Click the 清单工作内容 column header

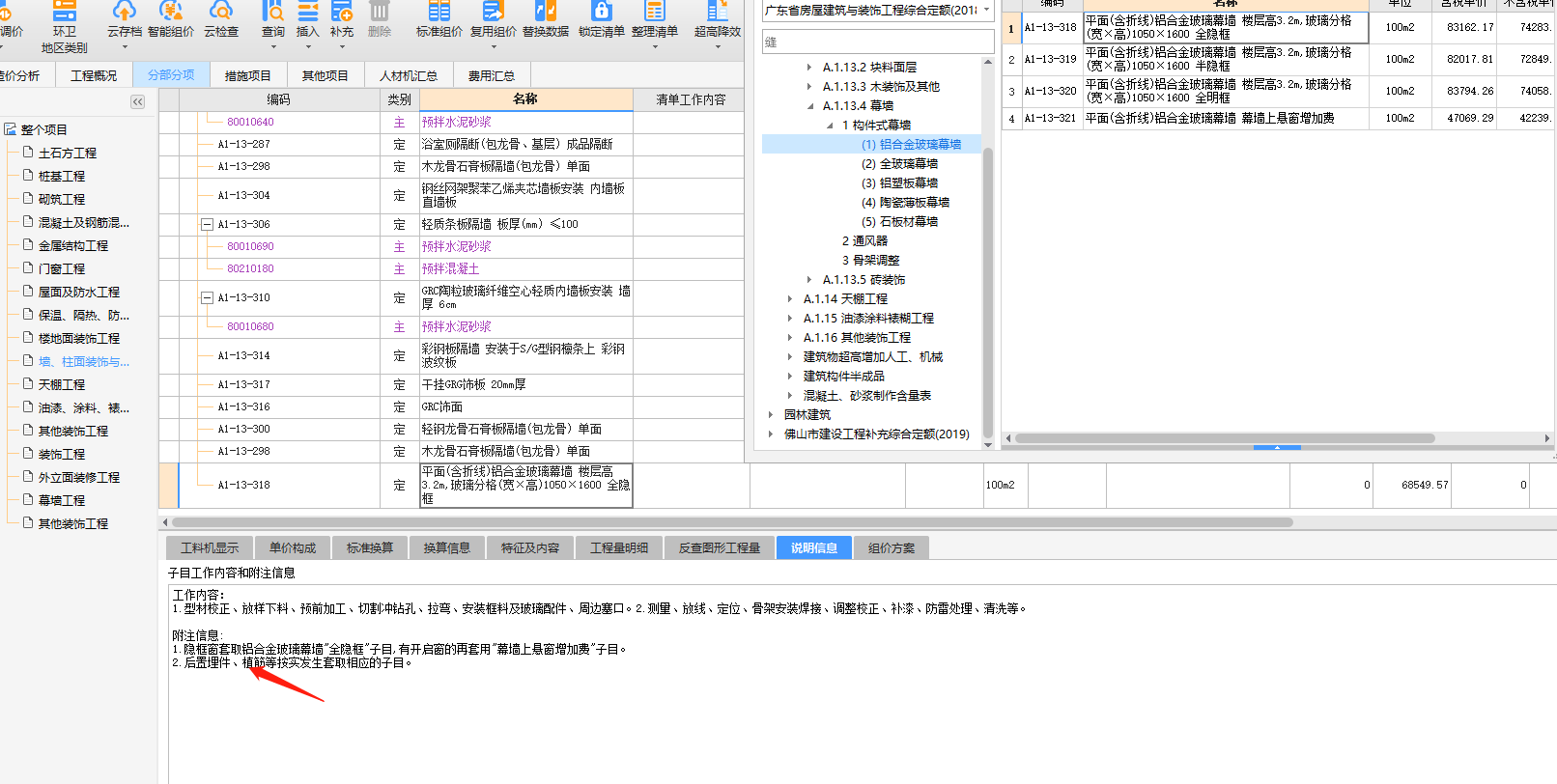click(x=691, y=98)
